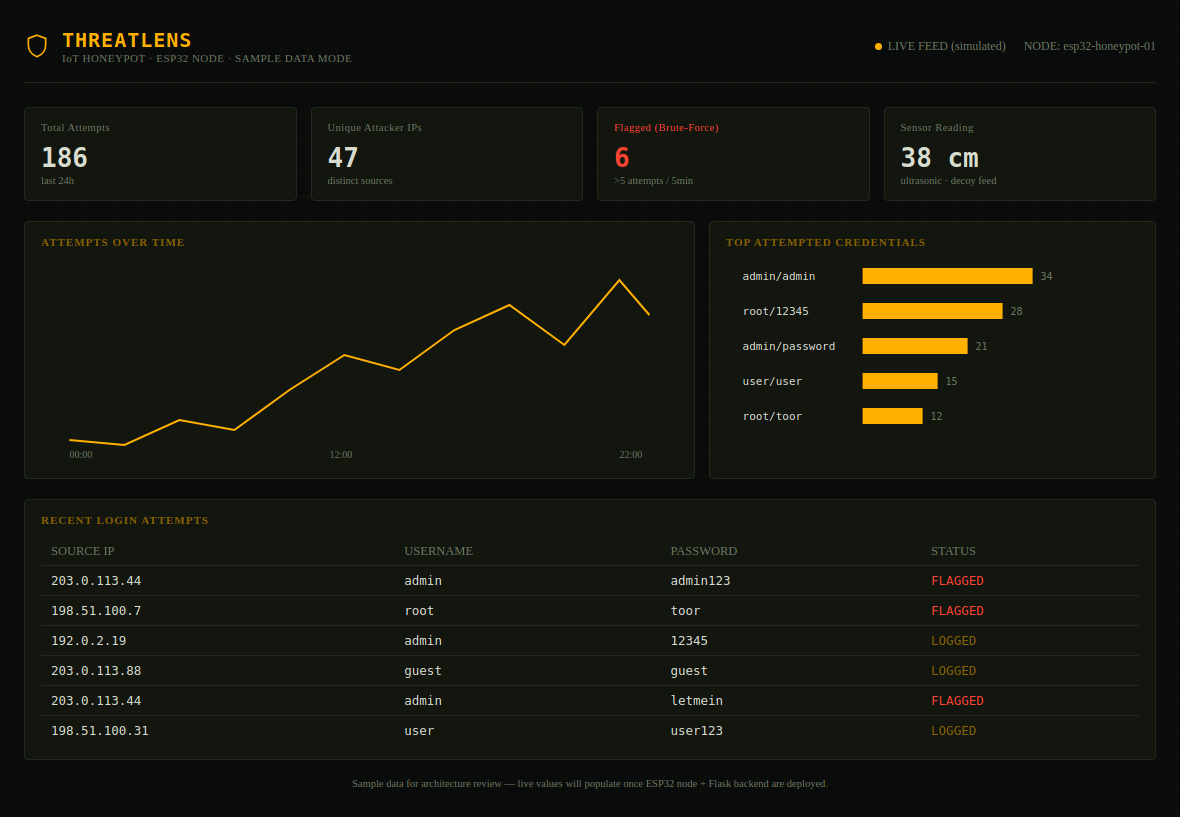
Task: Click the SOURCE IP column header
Action: point(83,551)
